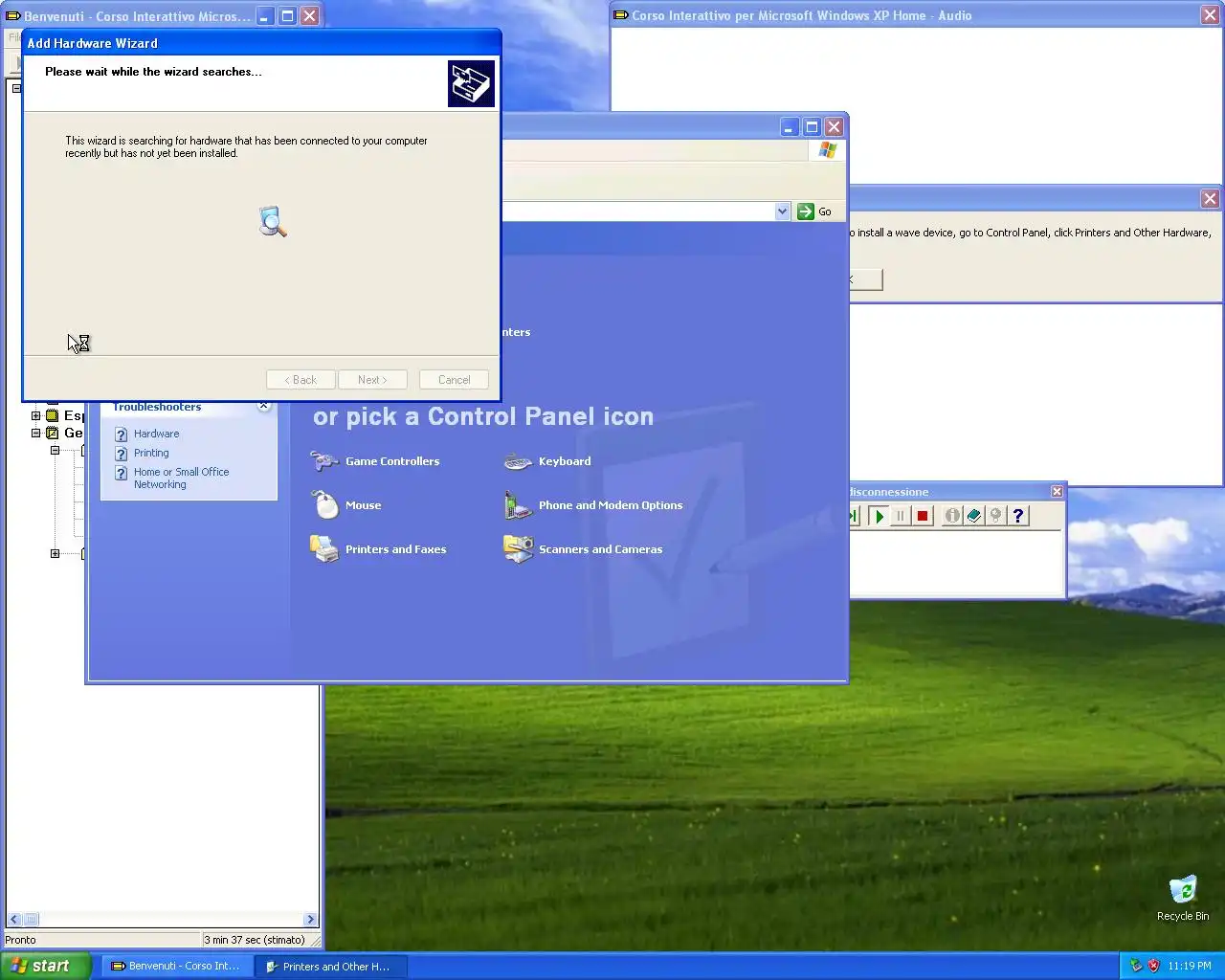Click the 'Pronto' status bar text
The image size is (1225, 980).
[20, 940]
